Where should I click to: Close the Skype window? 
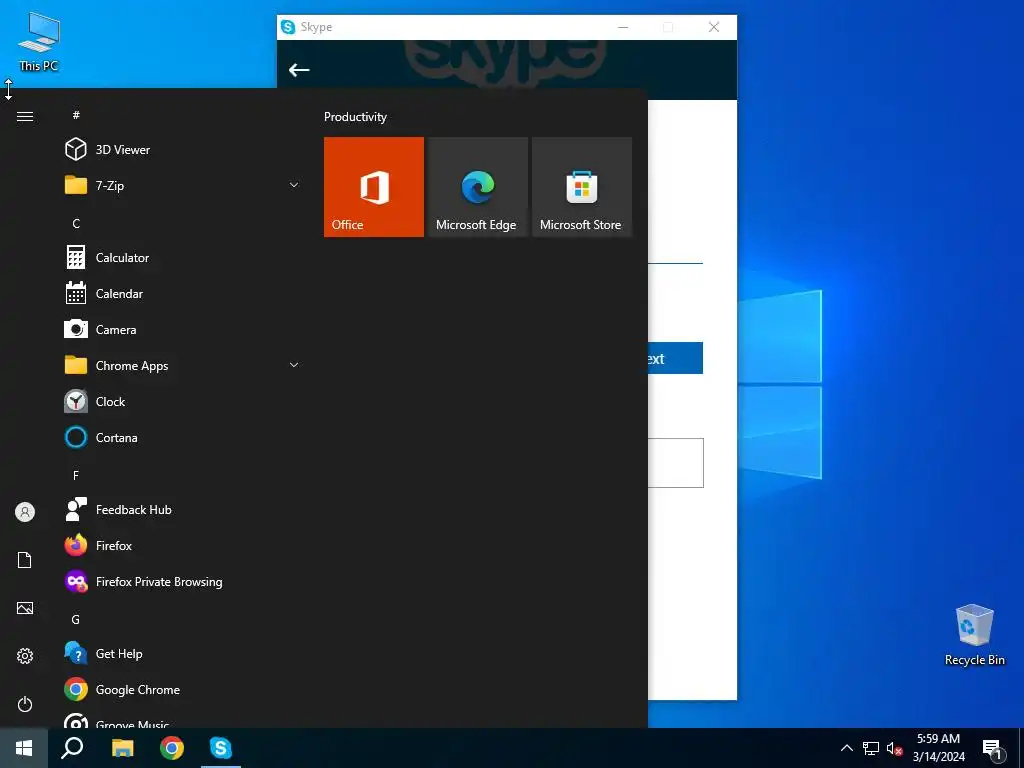point(714,27)
